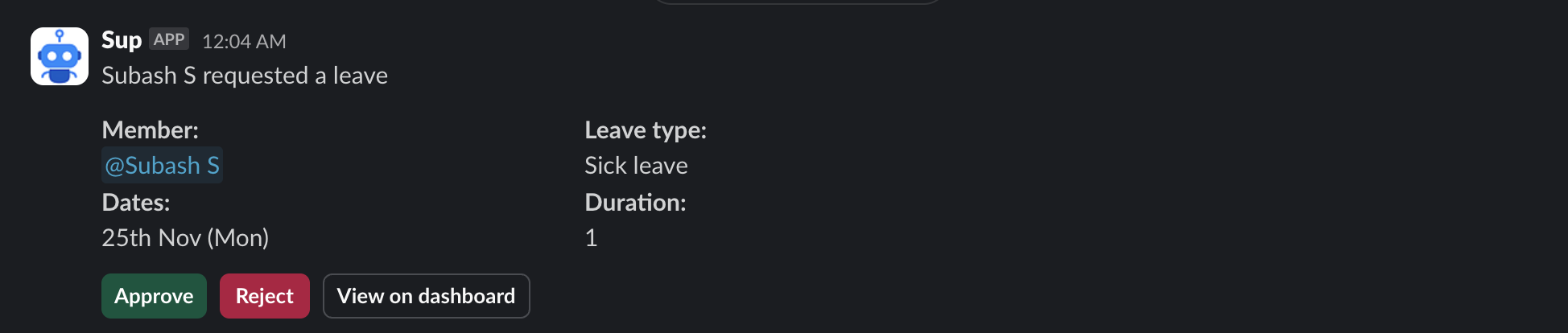1568x333 pixels.
Task: Click the 'Member:' field label
Action: (150, 130)
